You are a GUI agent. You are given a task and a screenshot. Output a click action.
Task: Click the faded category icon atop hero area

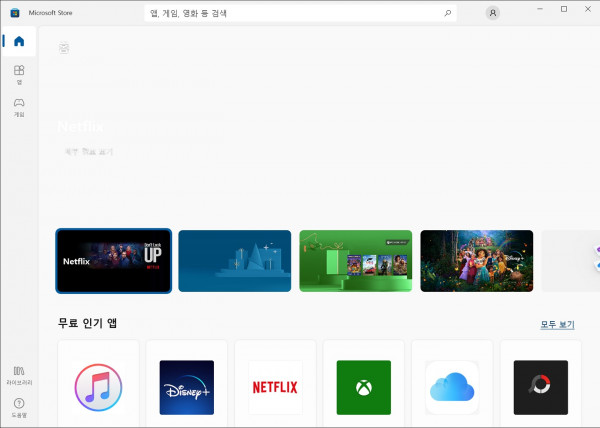pos(64,47)
